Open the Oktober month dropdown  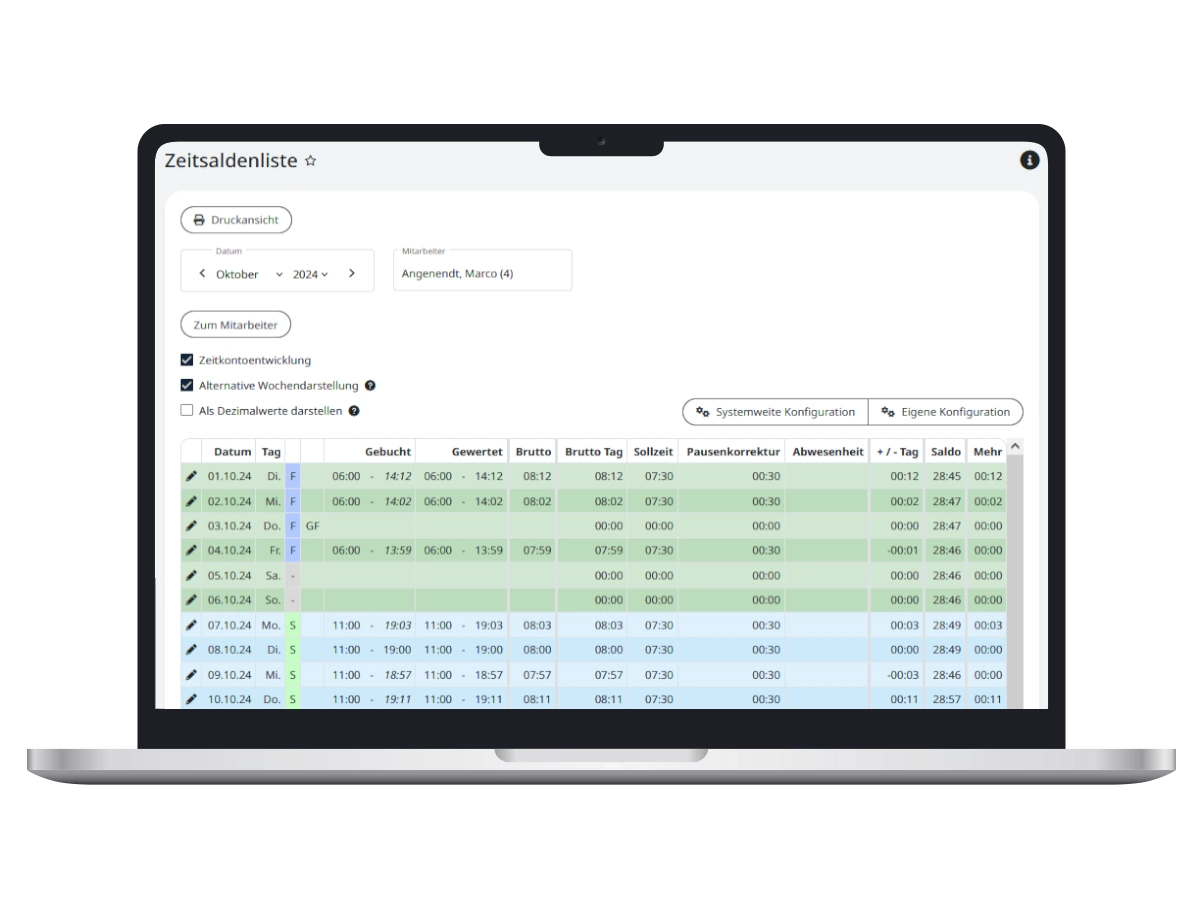pos(249,274)
